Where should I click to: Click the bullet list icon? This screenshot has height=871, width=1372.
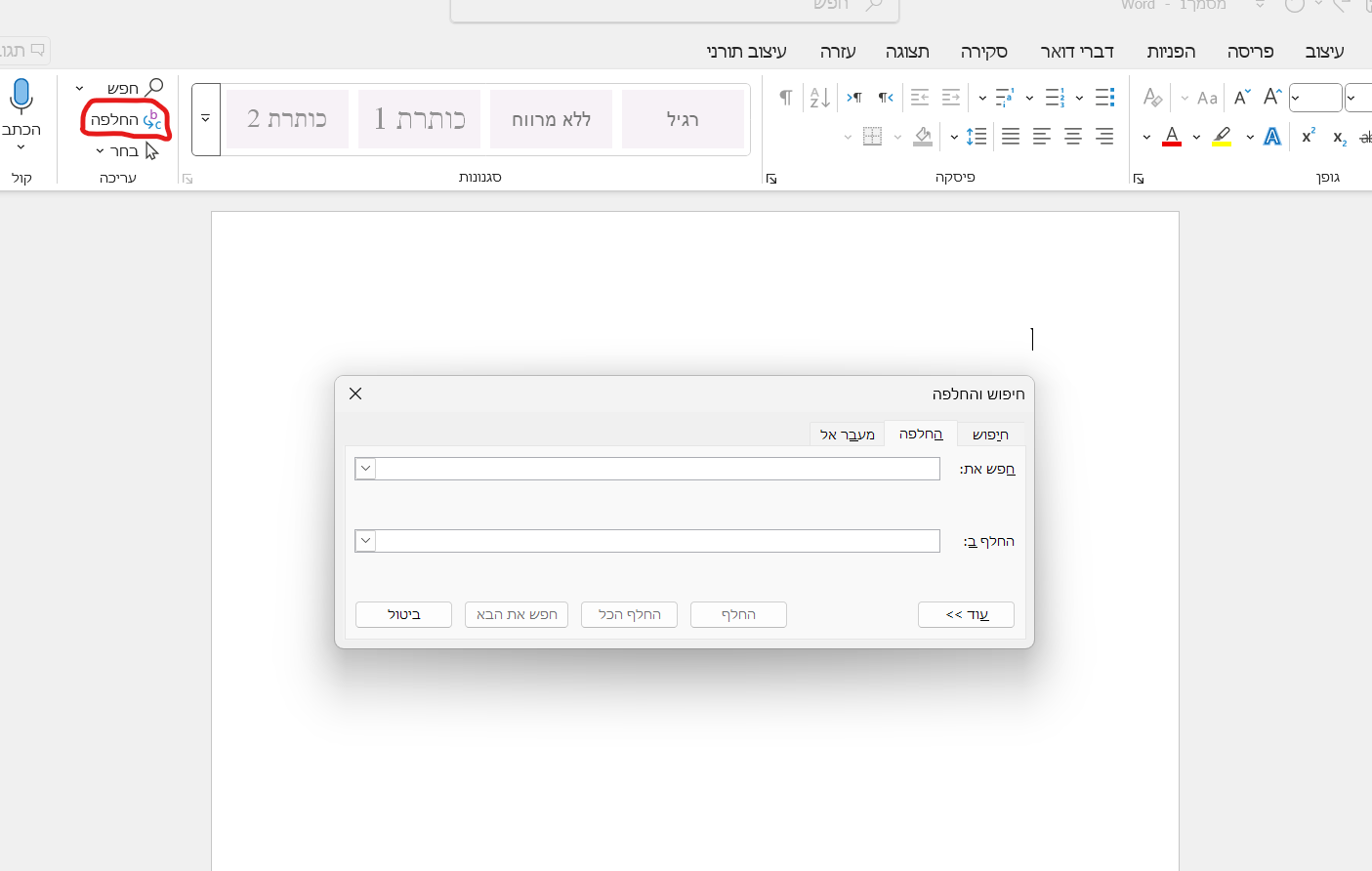click(x=1104, y=98)
